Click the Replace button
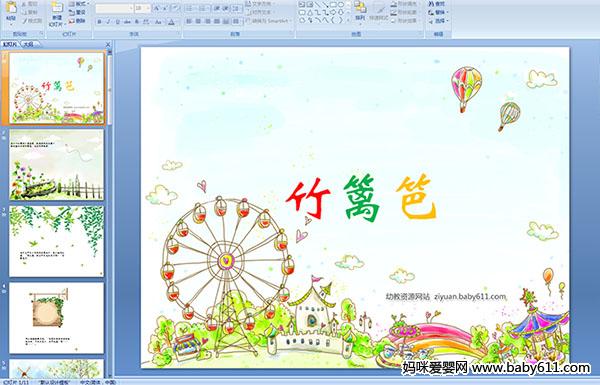600x385 pixels. coord(438,12)
